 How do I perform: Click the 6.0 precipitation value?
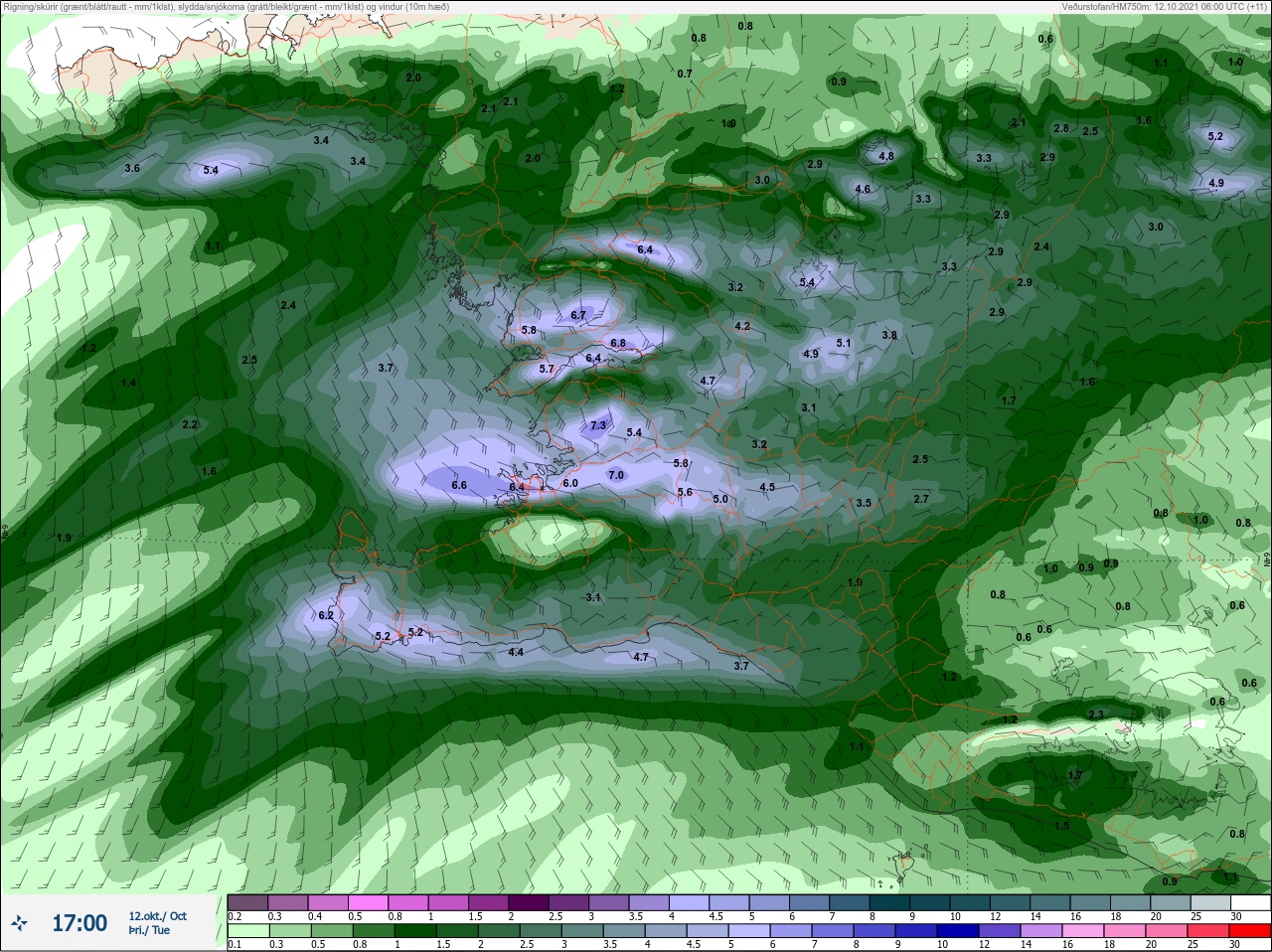(570, 483)
